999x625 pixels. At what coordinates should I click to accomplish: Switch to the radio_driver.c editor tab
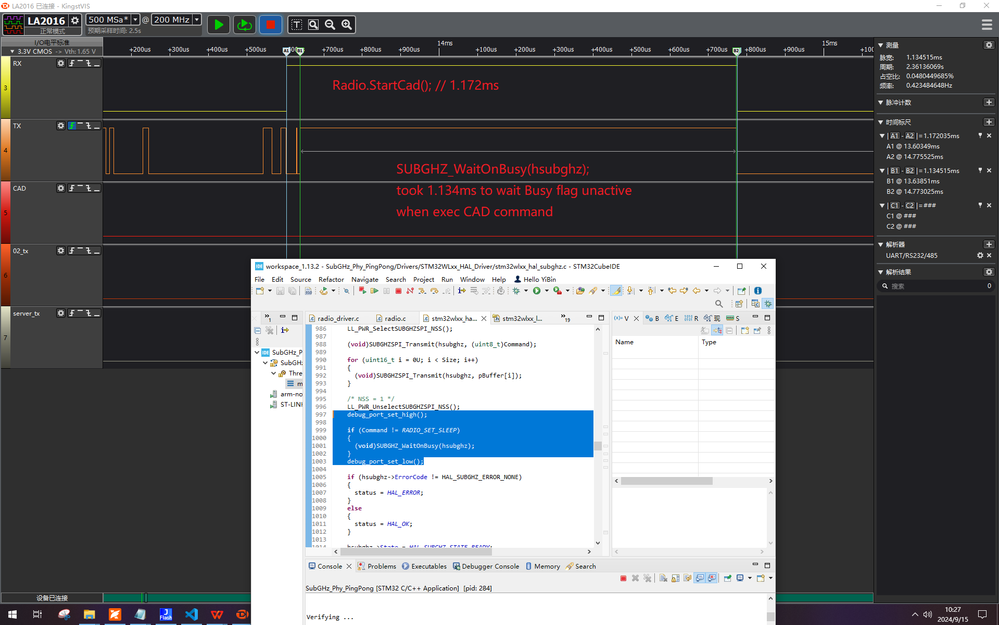click(x=338, y=318)
